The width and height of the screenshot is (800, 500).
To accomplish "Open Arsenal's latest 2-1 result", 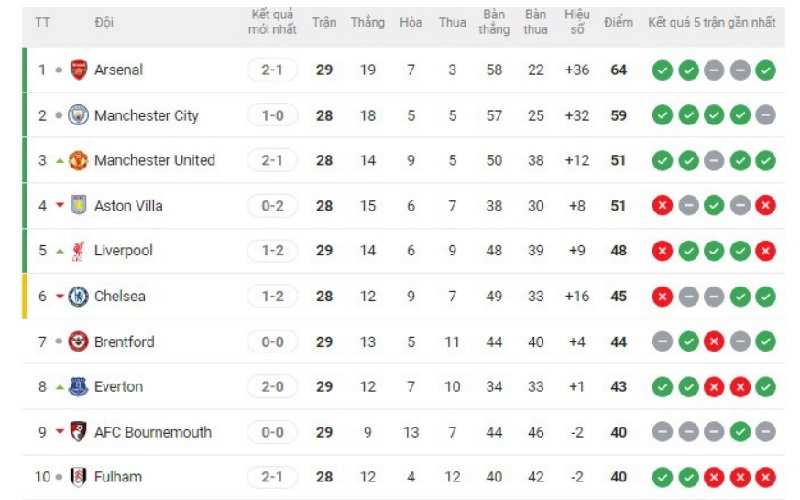I will tap(272, 70).
